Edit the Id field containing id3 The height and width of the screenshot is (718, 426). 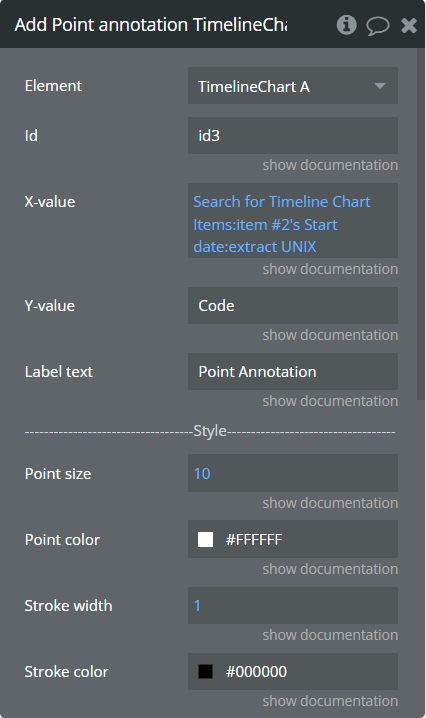click(293, 136)
